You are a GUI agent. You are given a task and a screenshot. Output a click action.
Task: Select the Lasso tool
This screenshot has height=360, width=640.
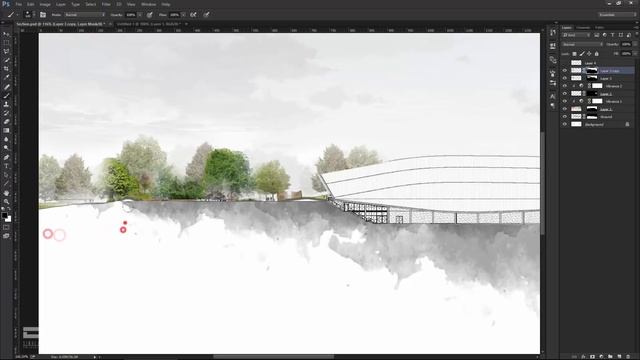pyautogui.click(x=6, y=51)
